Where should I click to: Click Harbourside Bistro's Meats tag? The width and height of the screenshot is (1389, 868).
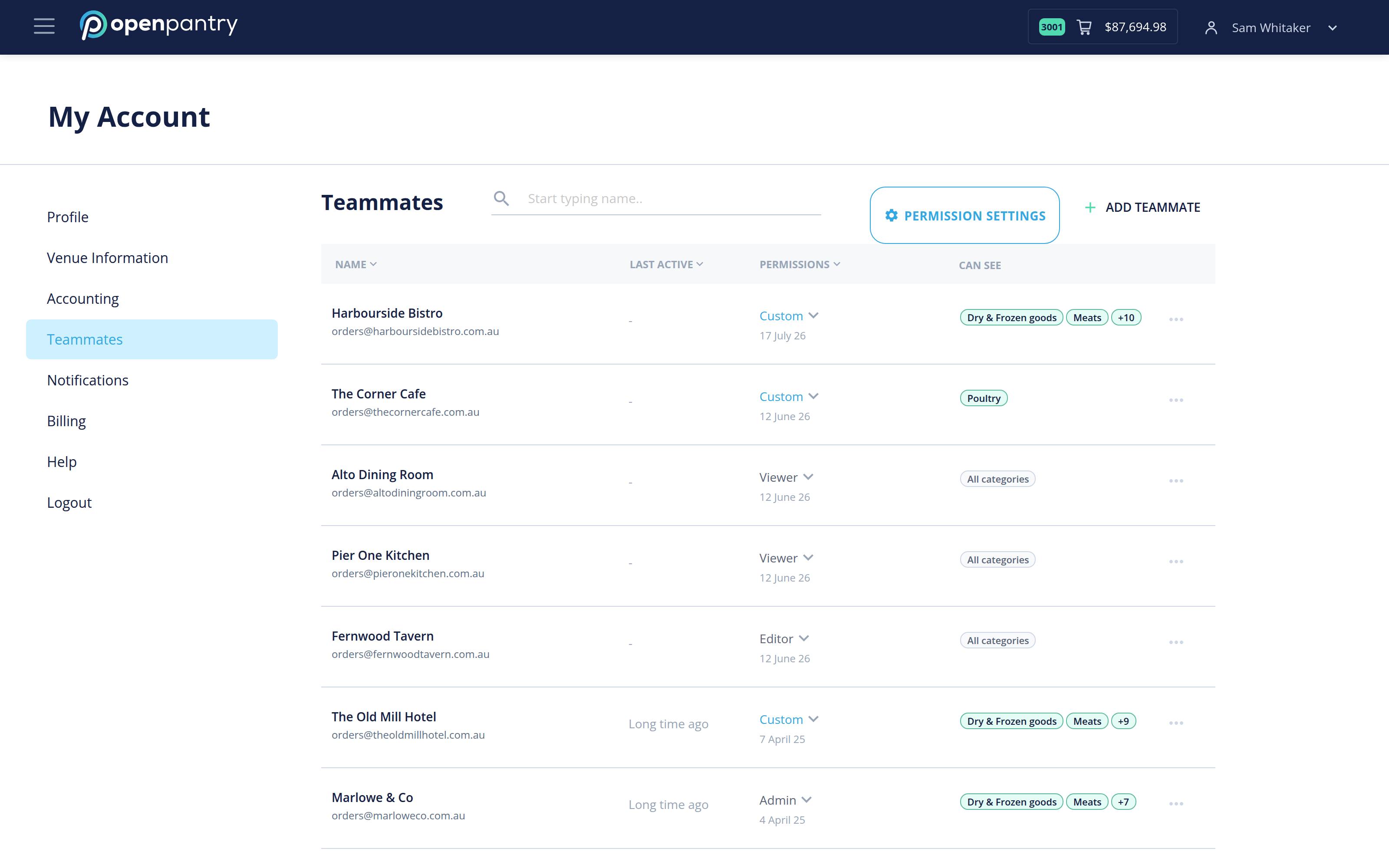[x=1087, y=317]
